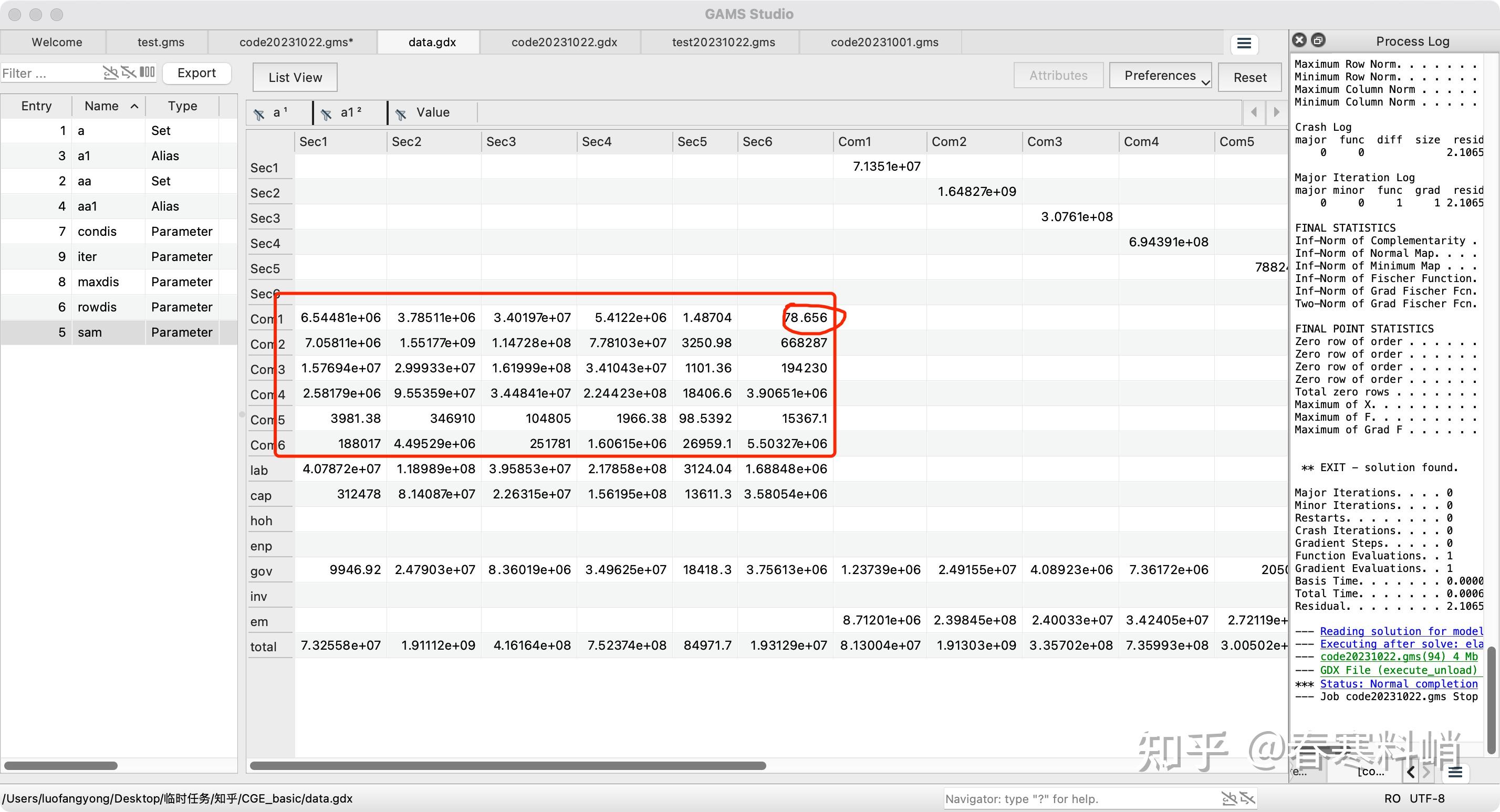This screenshot has width=1500, height=812.
Task: Open editor tab list hamburger menu
Action: tap(1244, 43)
